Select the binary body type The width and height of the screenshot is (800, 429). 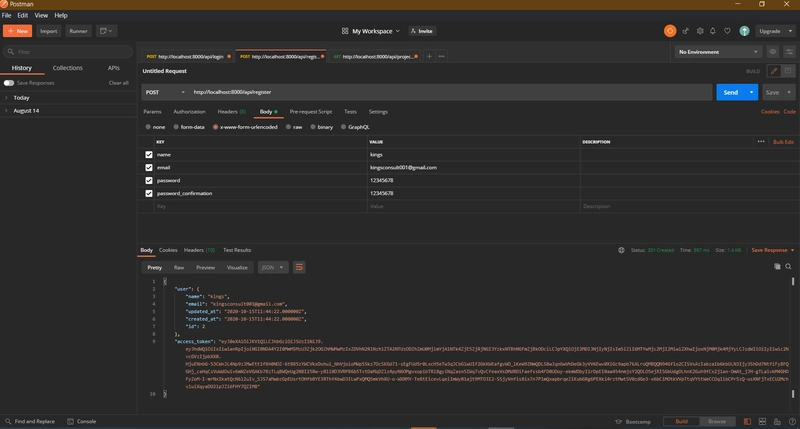click(x=313, y=127)
